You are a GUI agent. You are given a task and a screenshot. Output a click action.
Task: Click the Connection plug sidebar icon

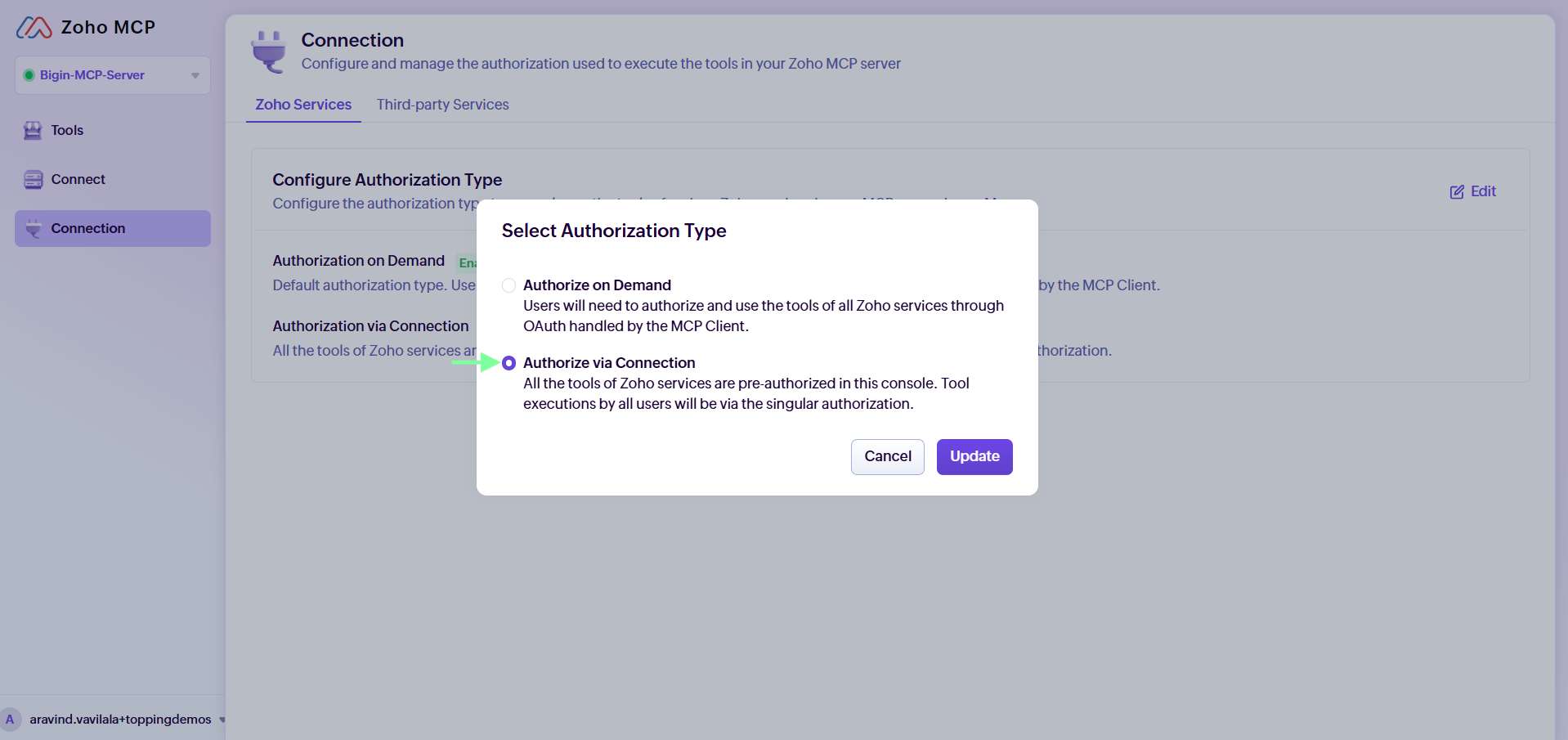33,229
